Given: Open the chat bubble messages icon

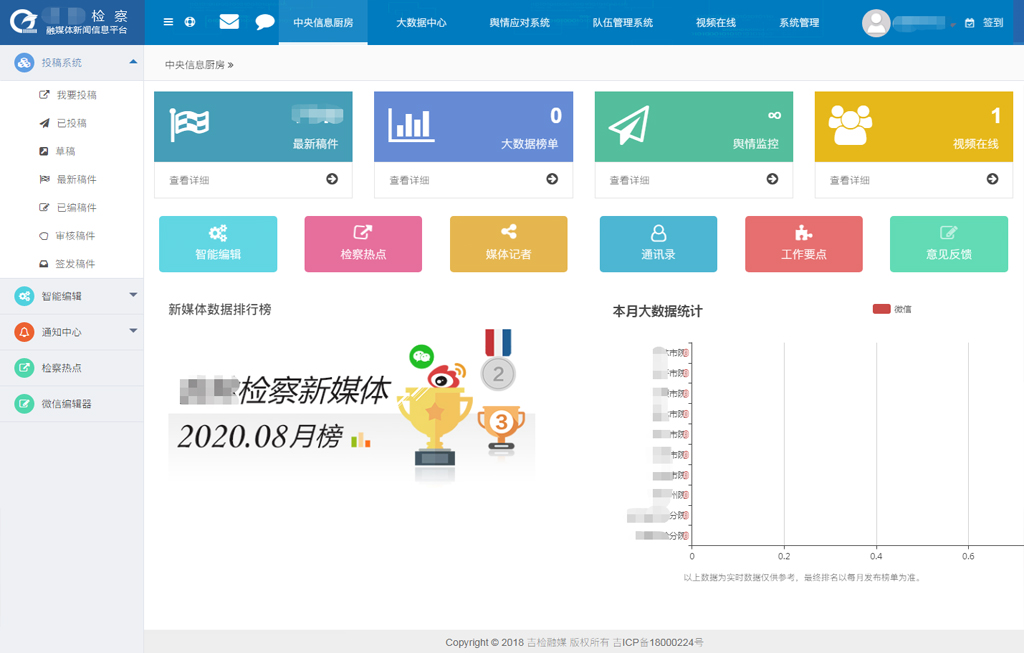Looking at the screenshot, I should [x=264, y=22].
